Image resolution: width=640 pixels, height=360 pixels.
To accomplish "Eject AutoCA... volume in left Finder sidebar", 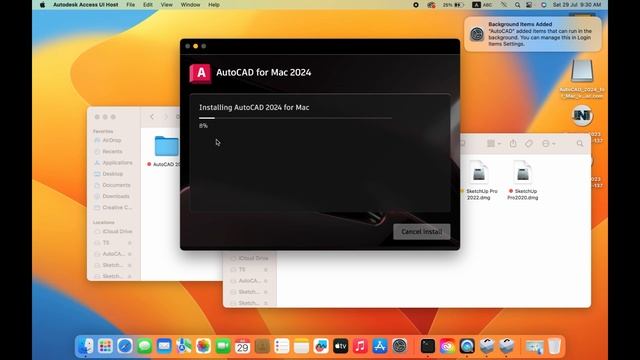I will pyautogui.click(x=130, y=254).
